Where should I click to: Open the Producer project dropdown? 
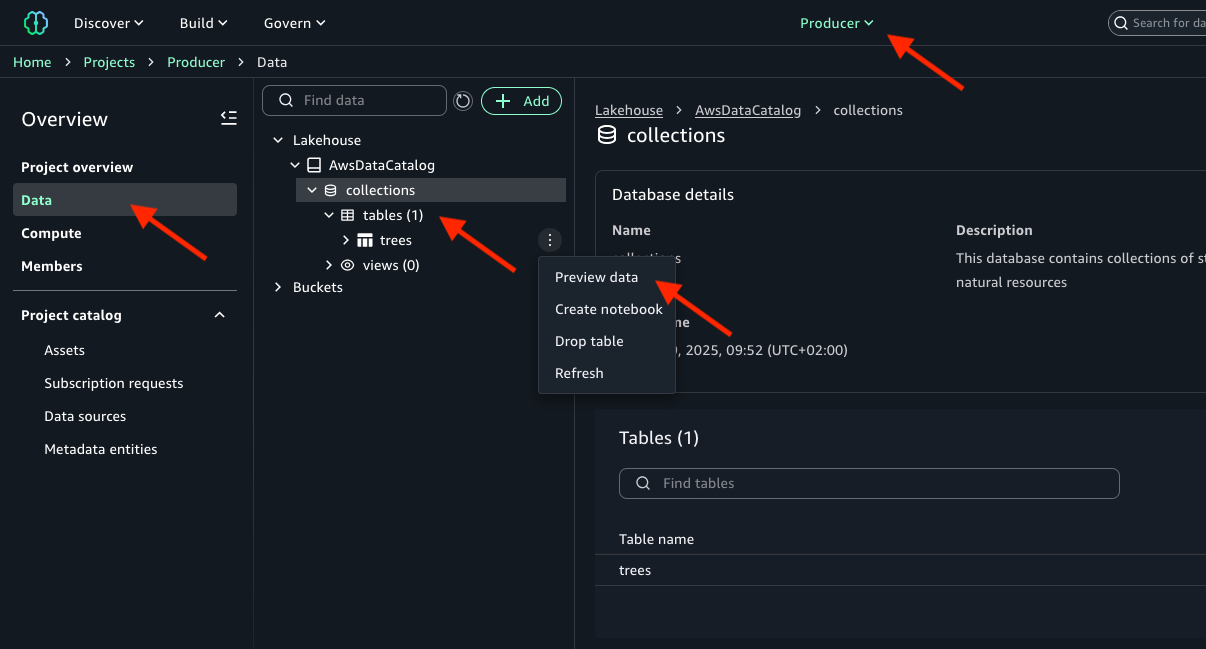click(837, 22)
